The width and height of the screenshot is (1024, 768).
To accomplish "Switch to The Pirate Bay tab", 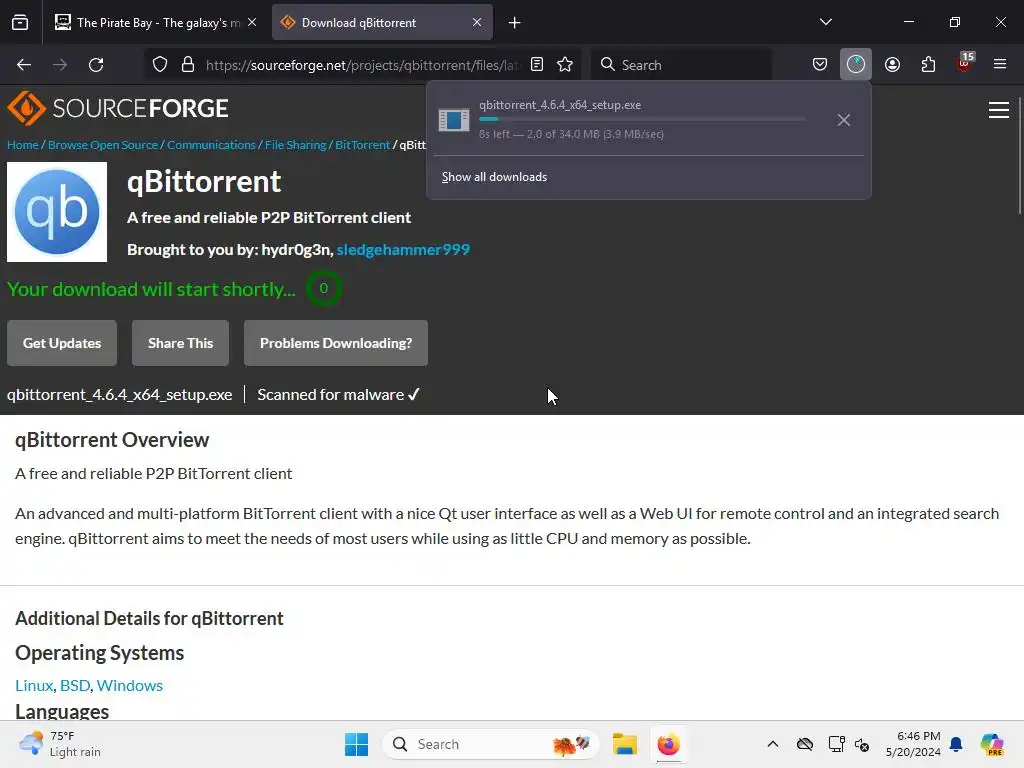I will 148,23.
